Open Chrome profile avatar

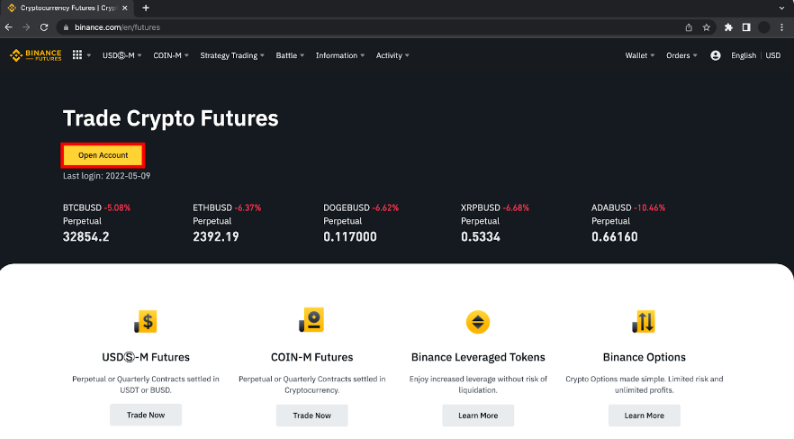764,27
